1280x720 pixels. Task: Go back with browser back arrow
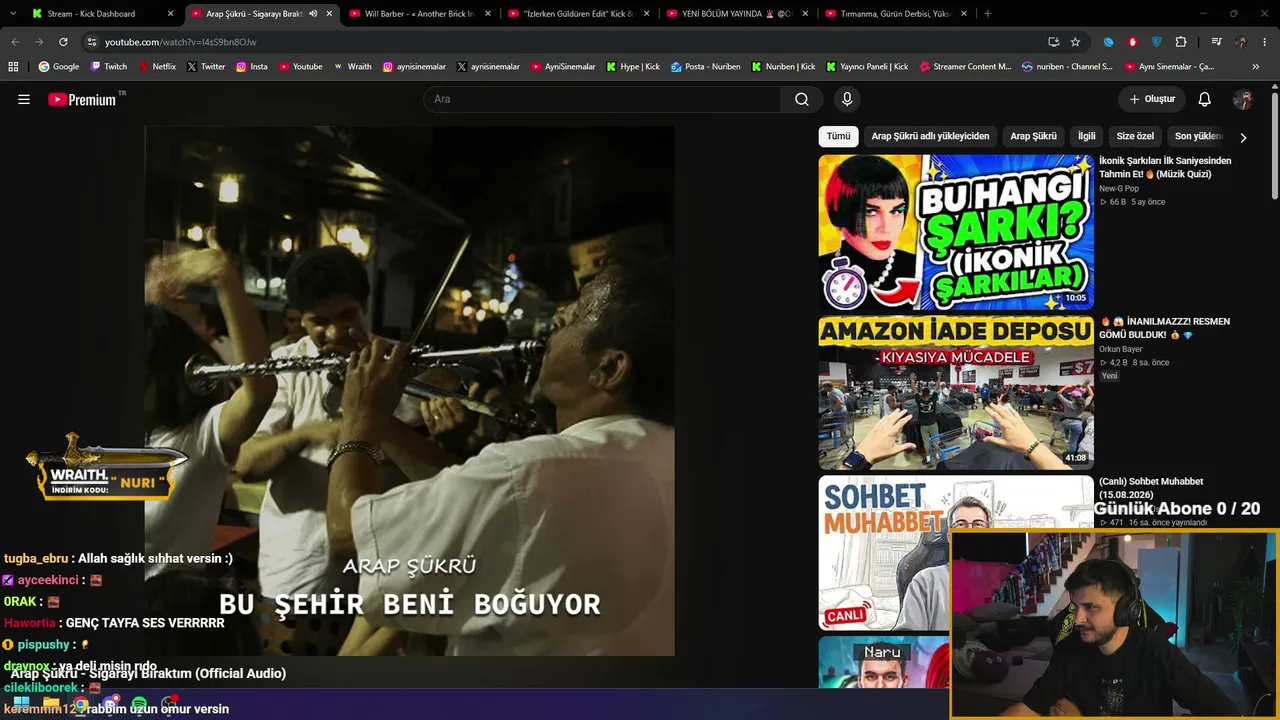click(x=15, y=42)
